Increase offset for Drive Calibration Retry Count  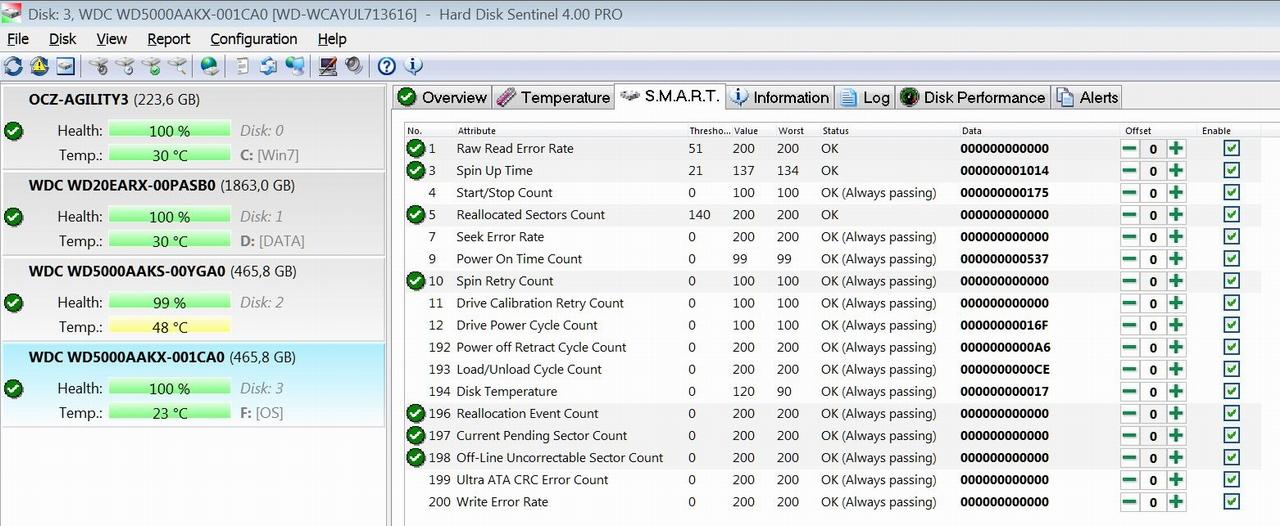point(1176,303)
